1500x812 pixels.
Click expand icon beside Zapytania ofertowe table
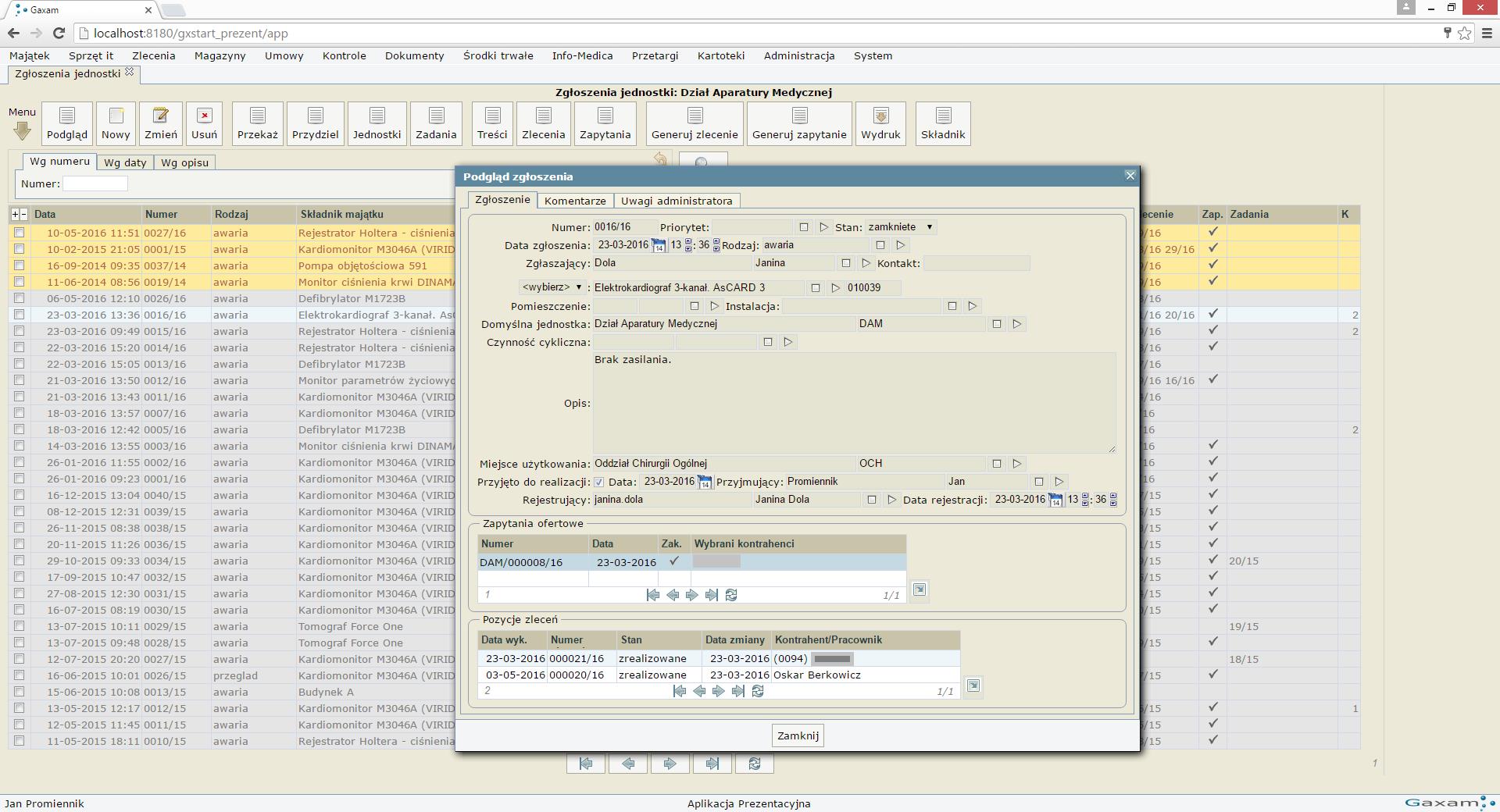click(x=920, y=589)
